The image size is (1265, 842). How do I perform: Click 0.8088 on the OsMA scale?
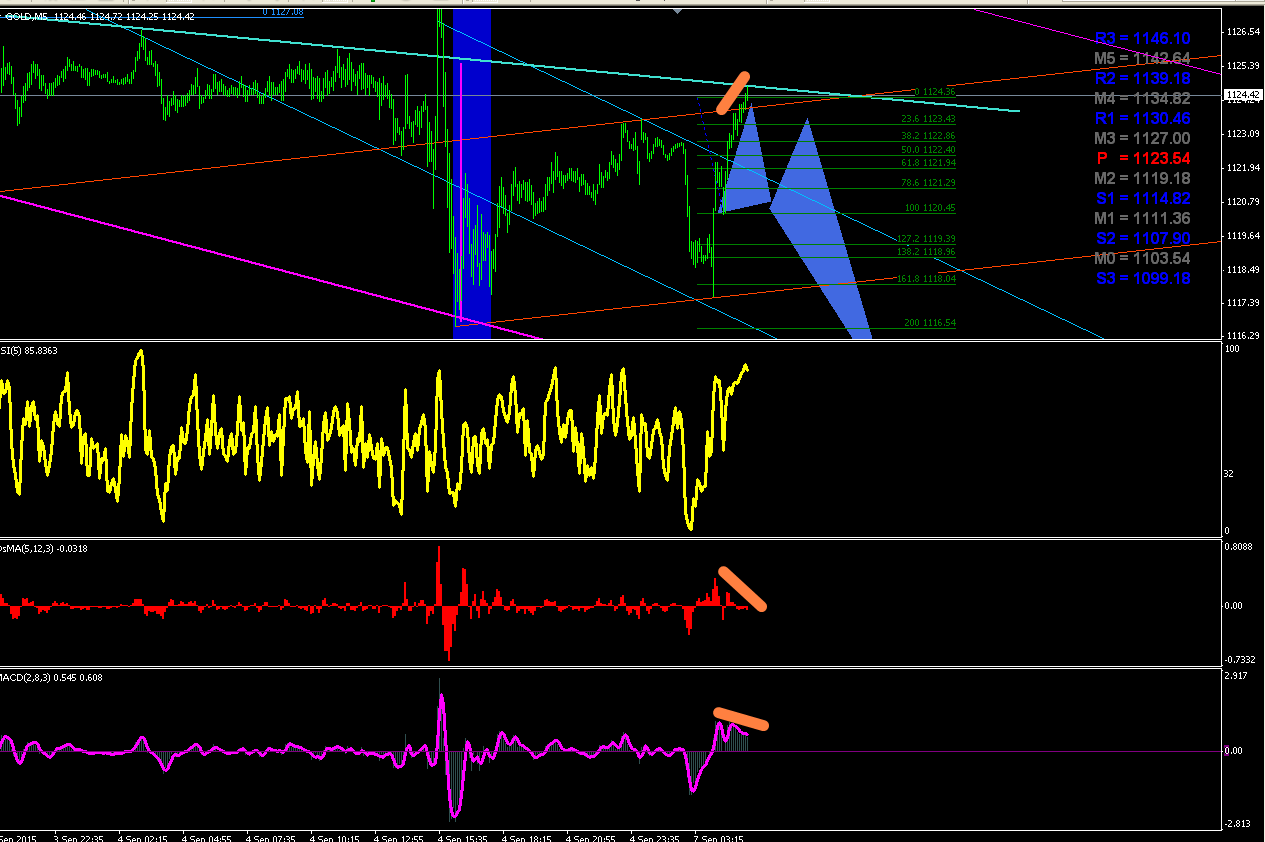(x=1241, y=548)
